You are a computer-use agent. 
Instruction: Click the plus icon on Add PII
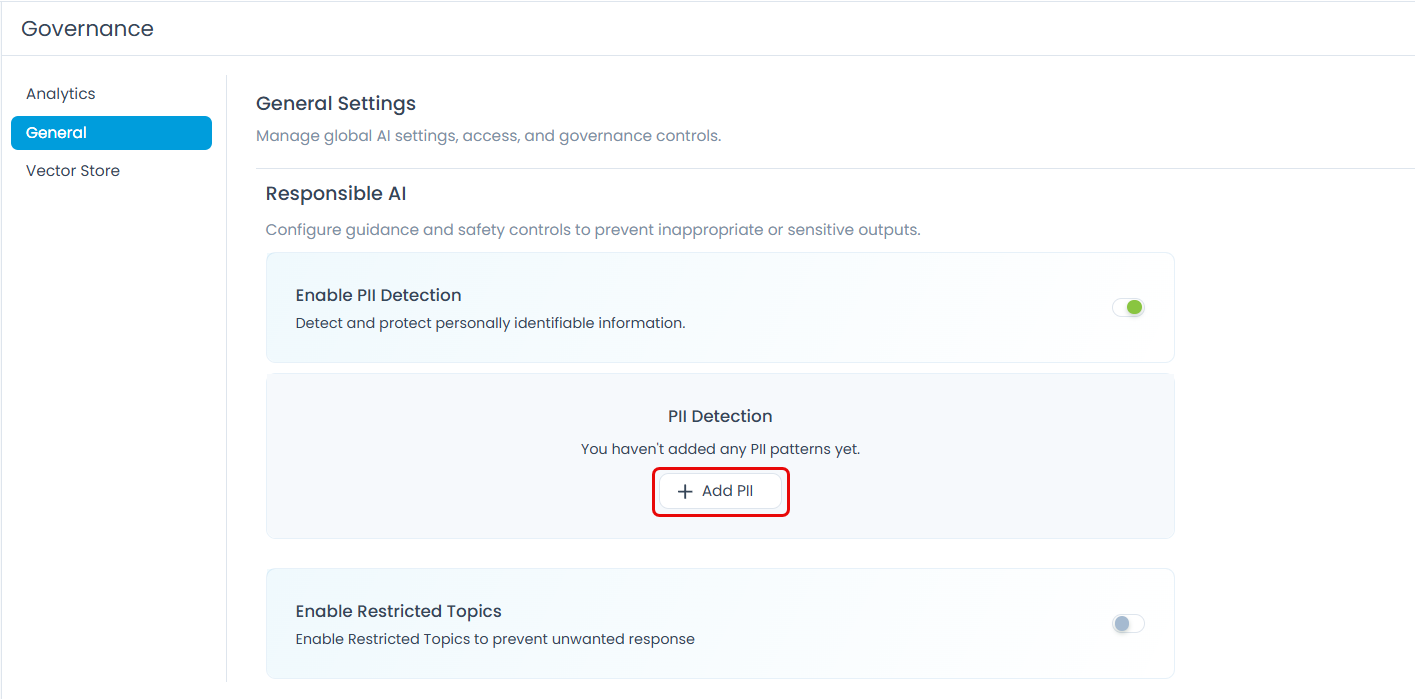coord(685,492)
